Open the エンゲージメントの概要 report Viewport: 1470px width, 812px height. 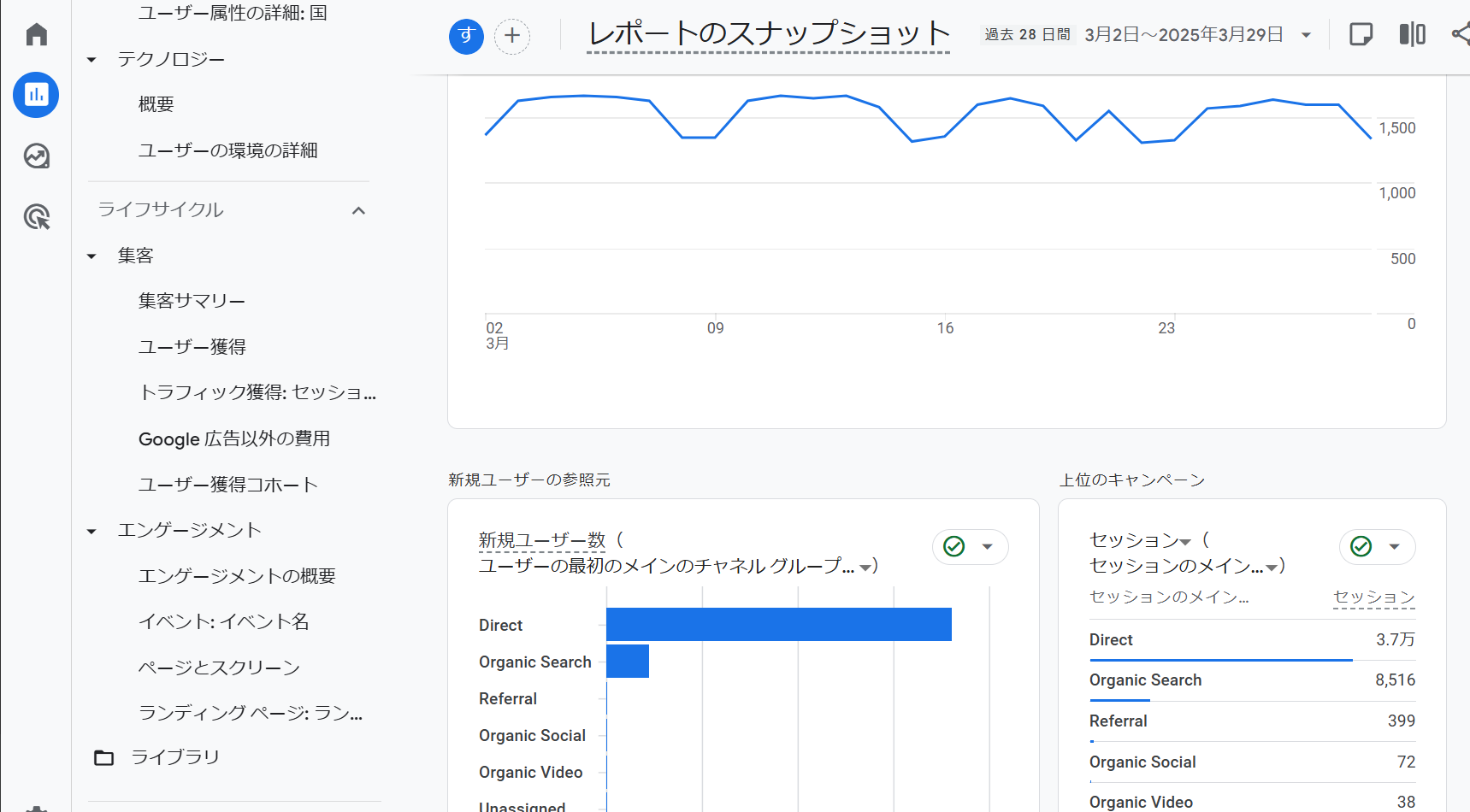coord(237,576)
